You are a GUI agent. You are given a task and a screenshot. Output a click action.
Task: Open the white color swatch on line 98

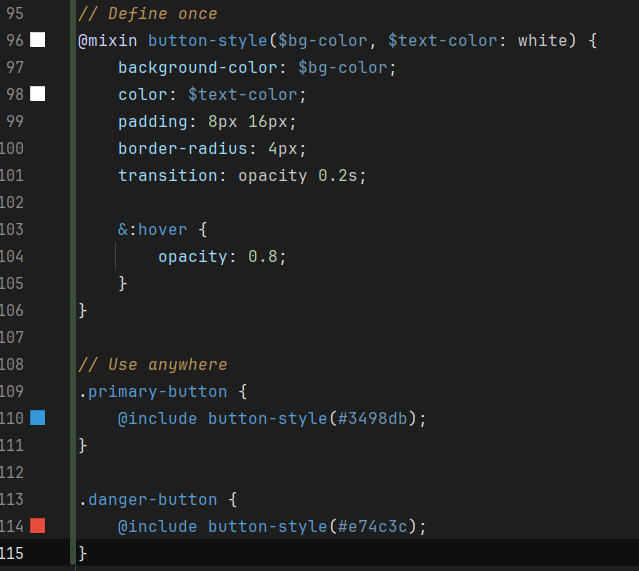38,94
